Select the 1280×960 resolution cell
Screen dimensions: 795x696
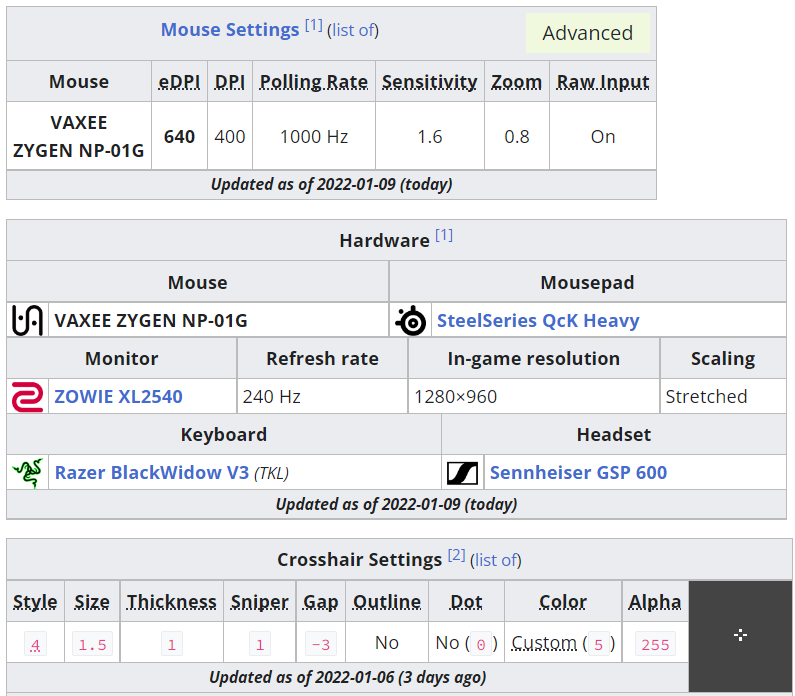[533, 396]
